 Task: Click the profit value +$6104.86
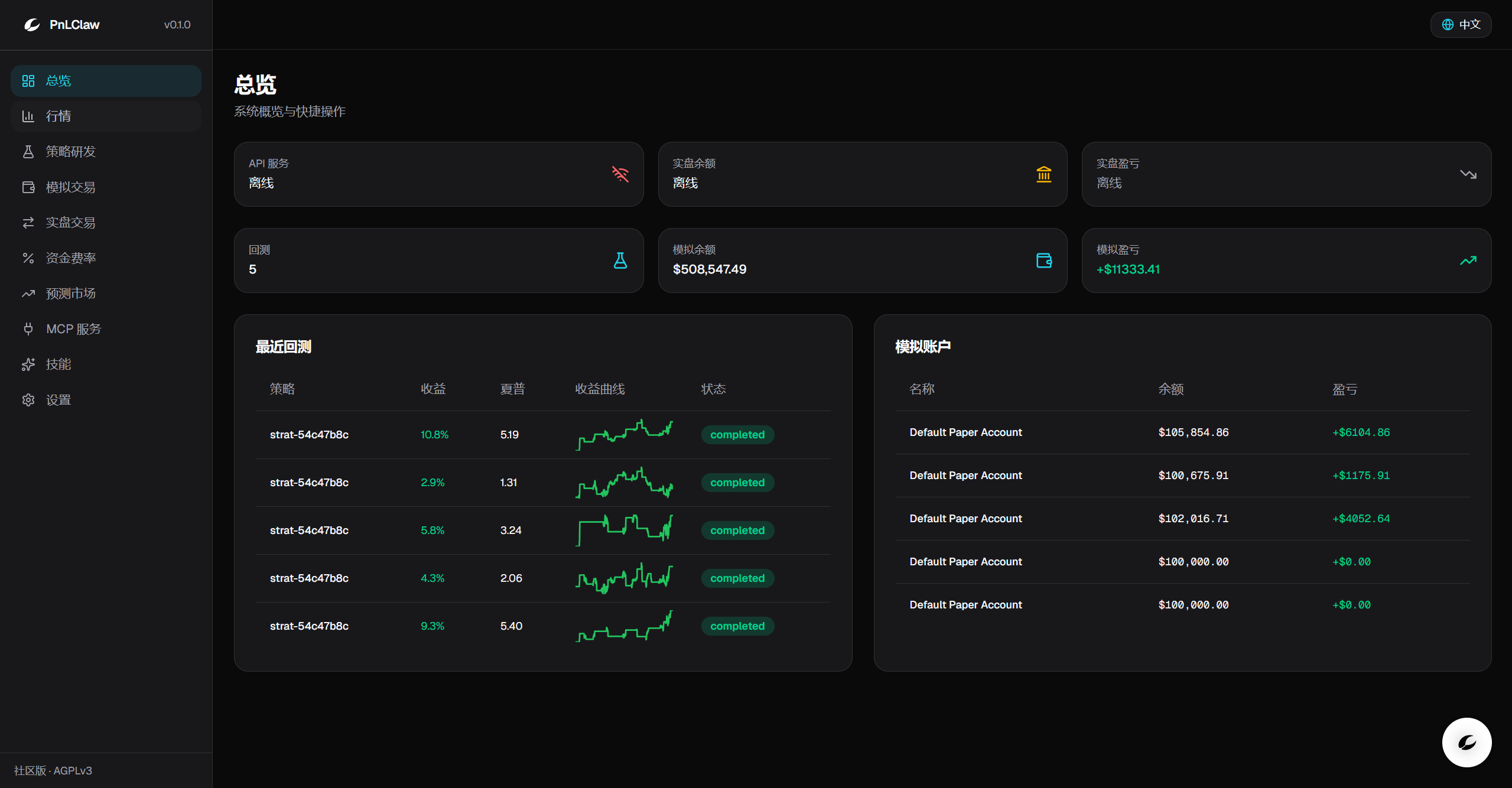tap(1361, 432)
